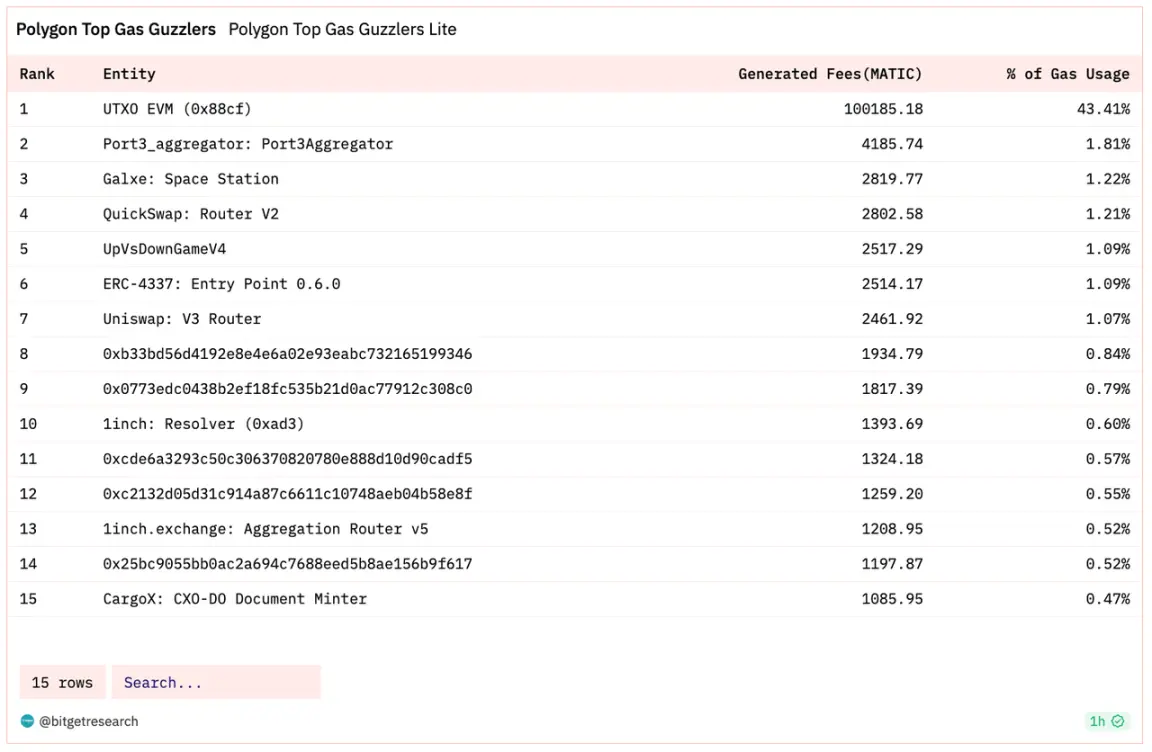Click gas usage 0.79%
This screenshot has height=752, width=1152.
pos(1108,388)
